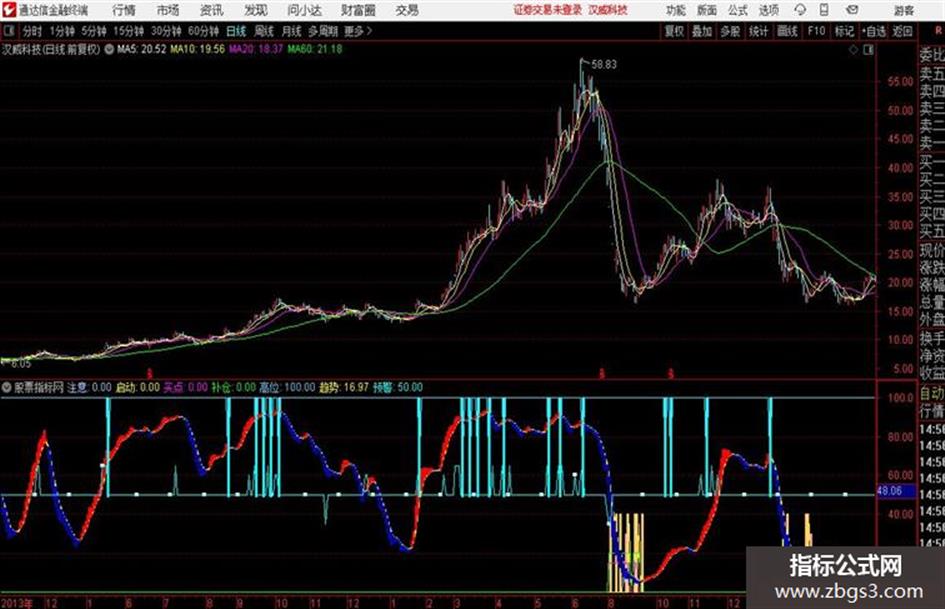Open the 市场 menu
The image size is (945, 609).
tap(168, 10)
